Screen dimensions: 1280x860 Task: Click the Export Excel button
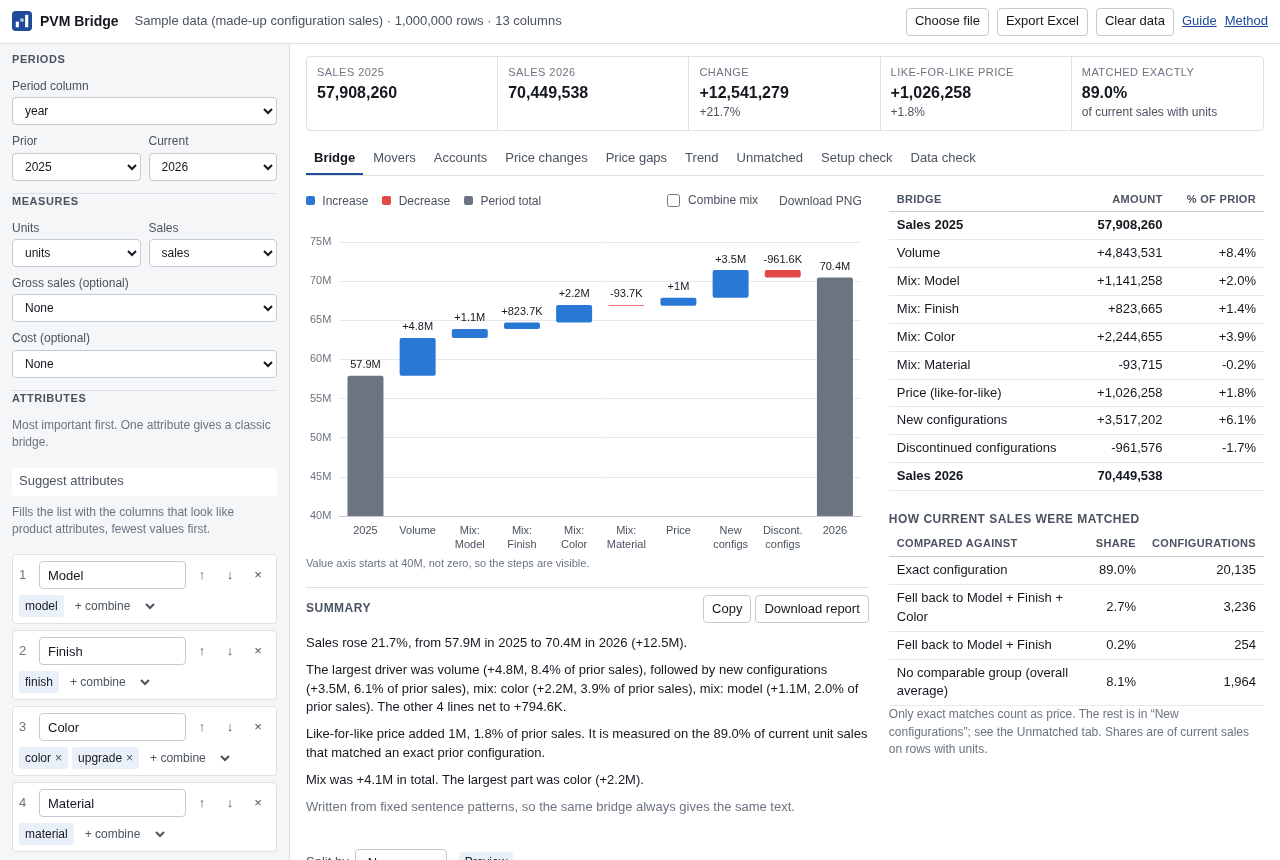(1042, 22)
